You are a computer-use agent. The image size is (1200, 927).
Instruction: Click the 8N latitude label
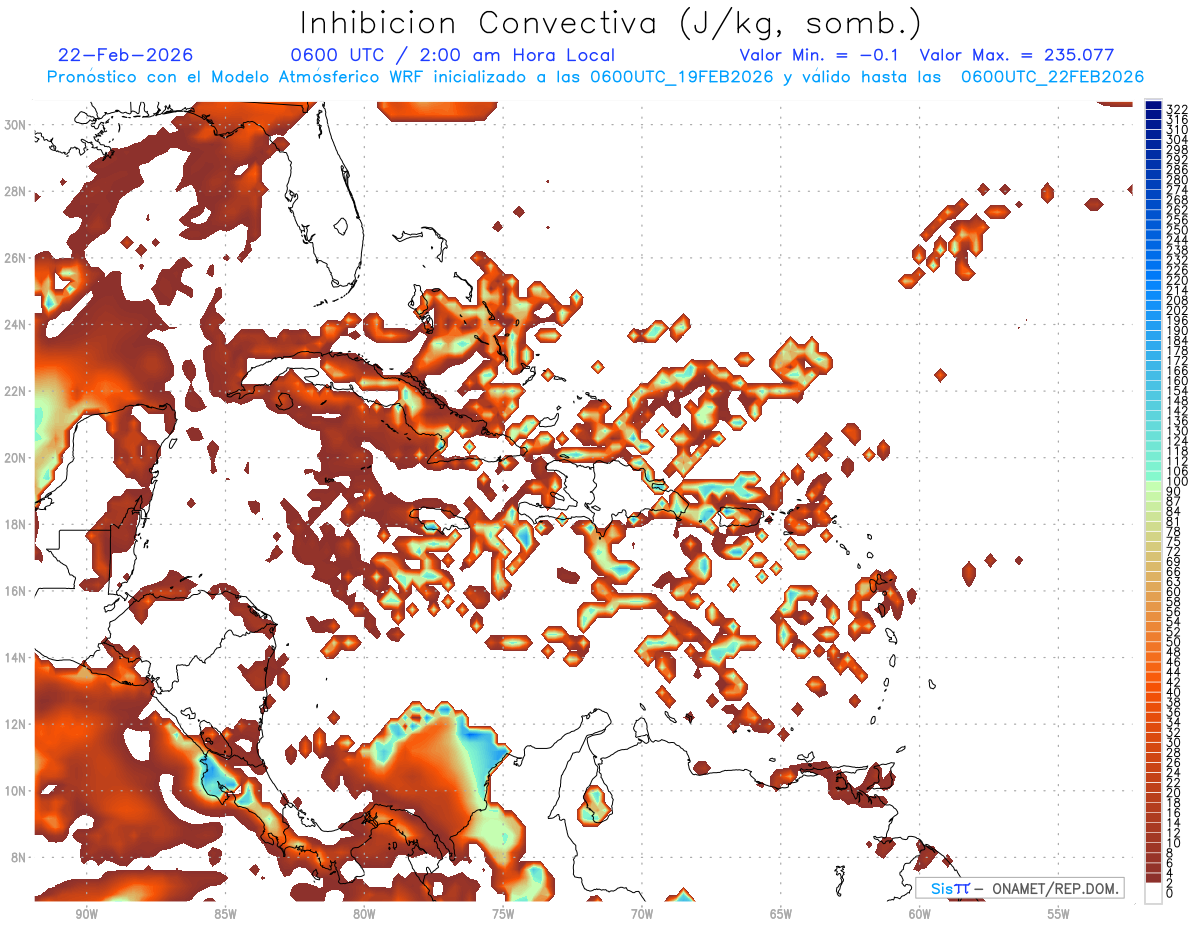(x=19, y=857)
